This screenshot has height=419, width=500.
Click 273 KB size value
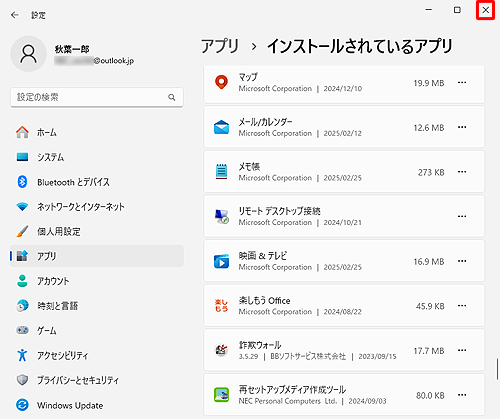(x=431, y=172)
